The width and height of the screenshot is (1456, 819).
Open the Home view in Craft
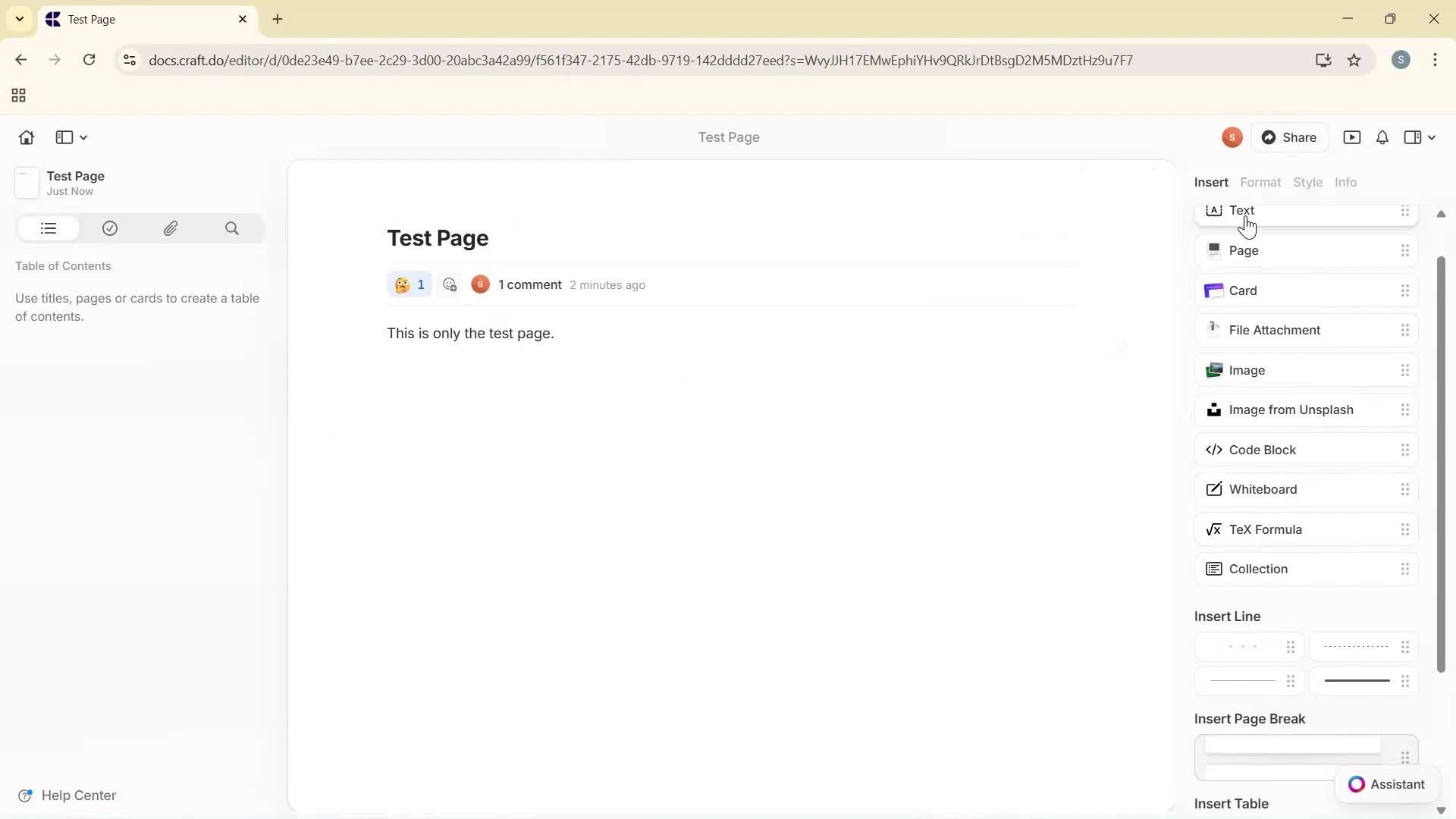tap(26, 137)
